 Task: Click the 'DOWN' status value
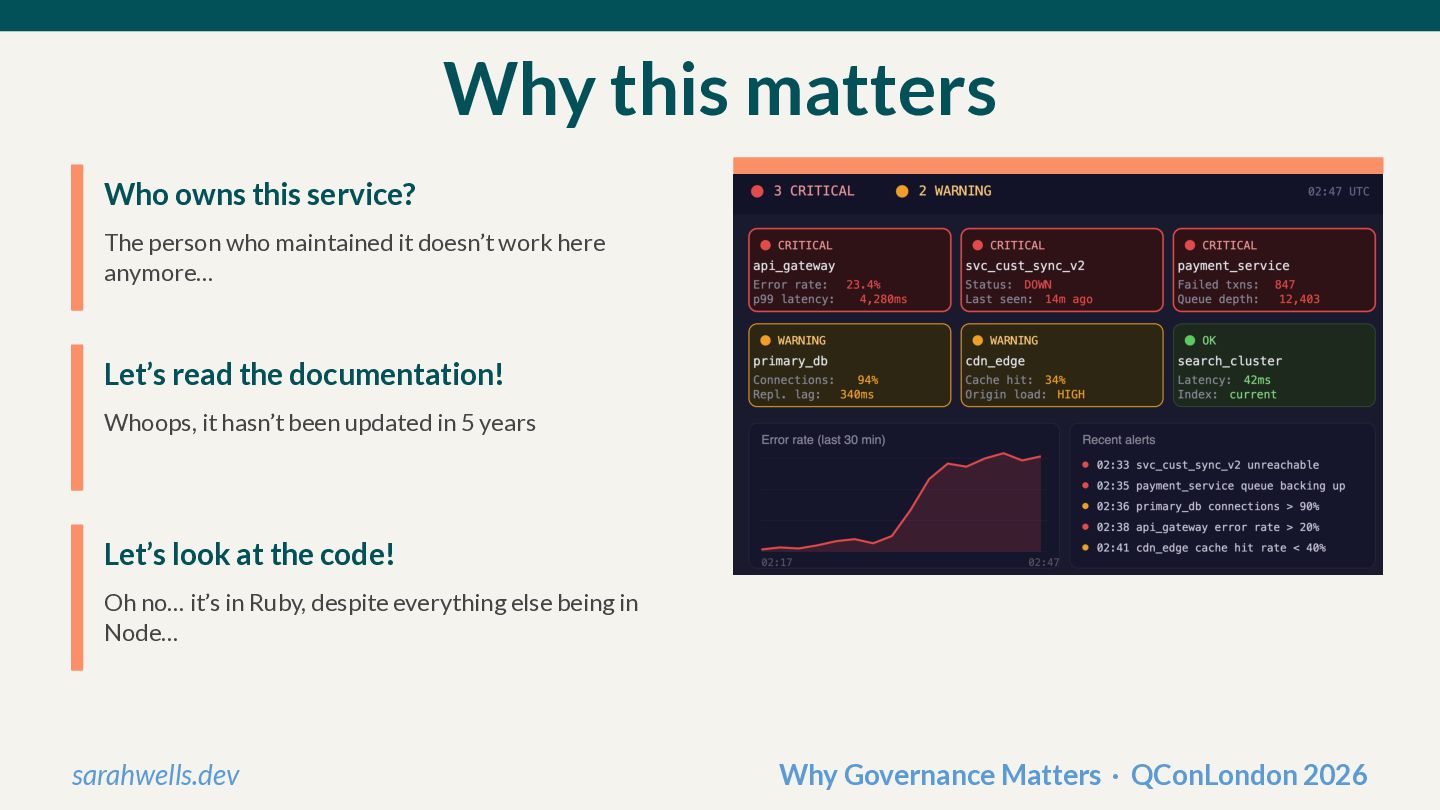[x=1038, y=285]
